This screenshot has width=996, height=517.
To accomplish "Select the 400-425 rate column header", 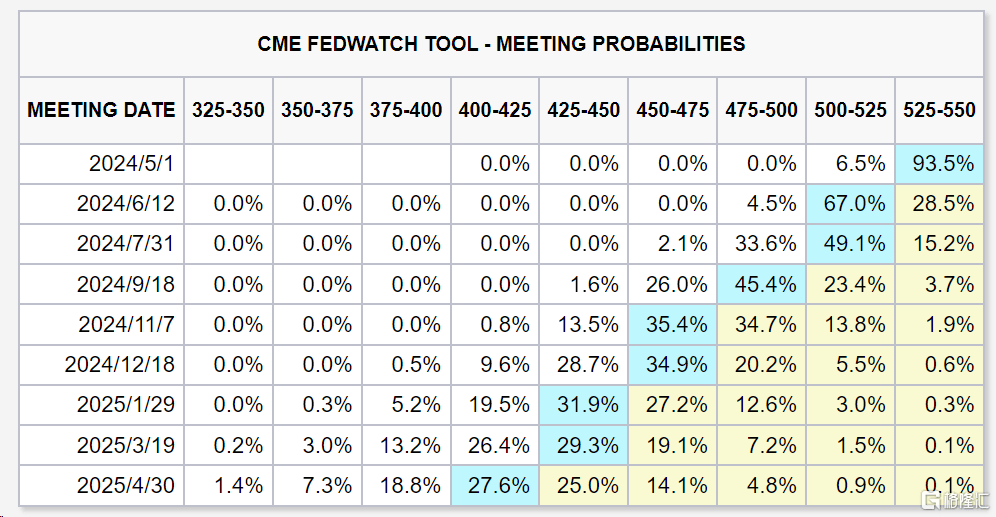I will (495, 110).
